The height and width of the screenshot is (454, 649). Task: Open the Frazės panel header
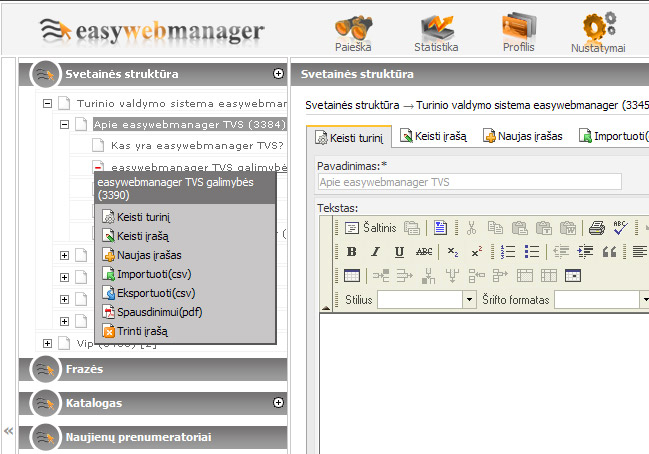(153, 369)
